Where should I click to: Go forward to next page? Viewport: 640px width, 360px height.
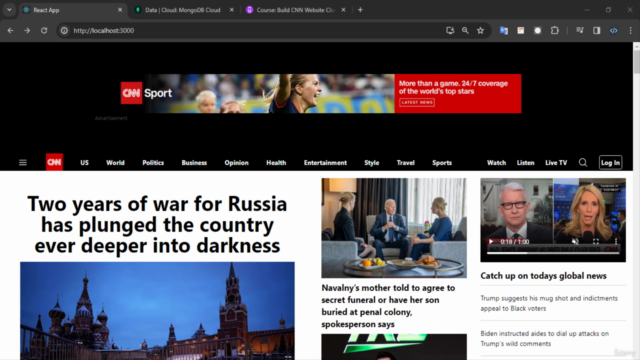click(27, 31)
